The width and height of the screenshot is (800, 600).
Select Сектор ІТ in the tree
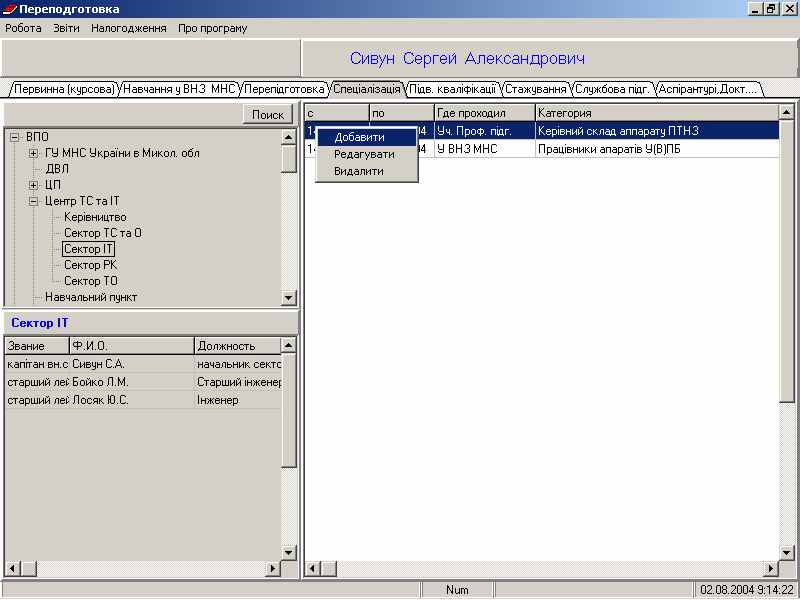click(x=88, y=249)
